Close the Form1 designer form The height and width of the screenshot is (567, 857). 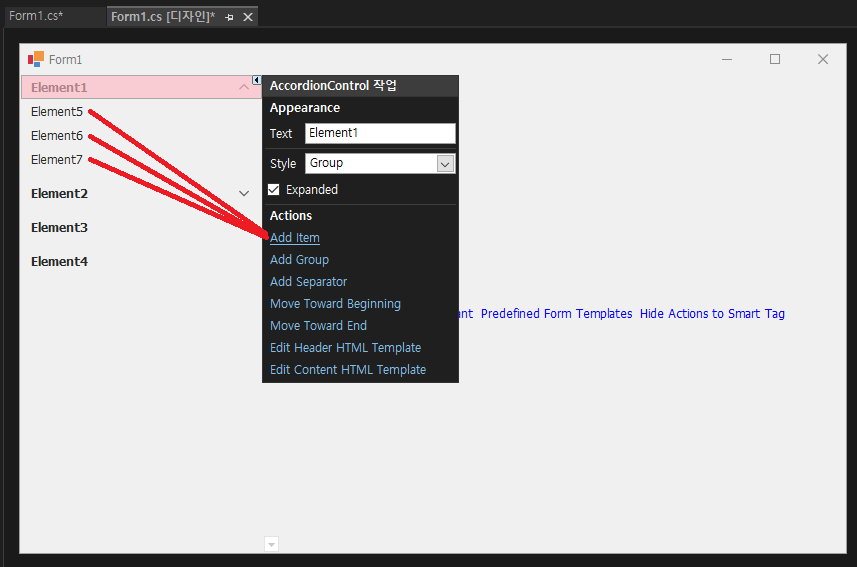pos(823,59)
